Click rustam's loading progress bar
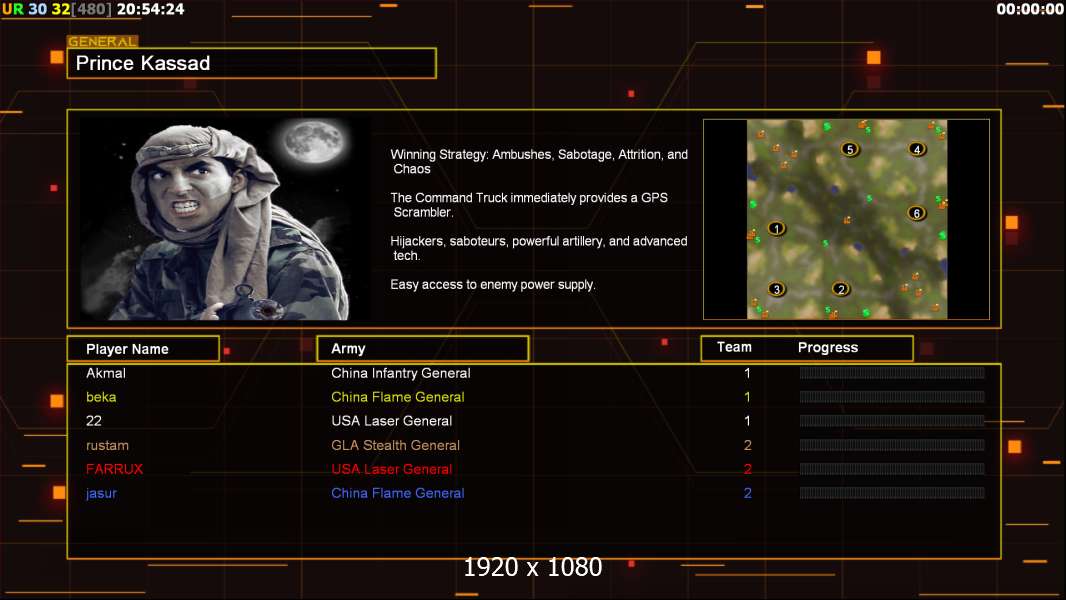 892,445
